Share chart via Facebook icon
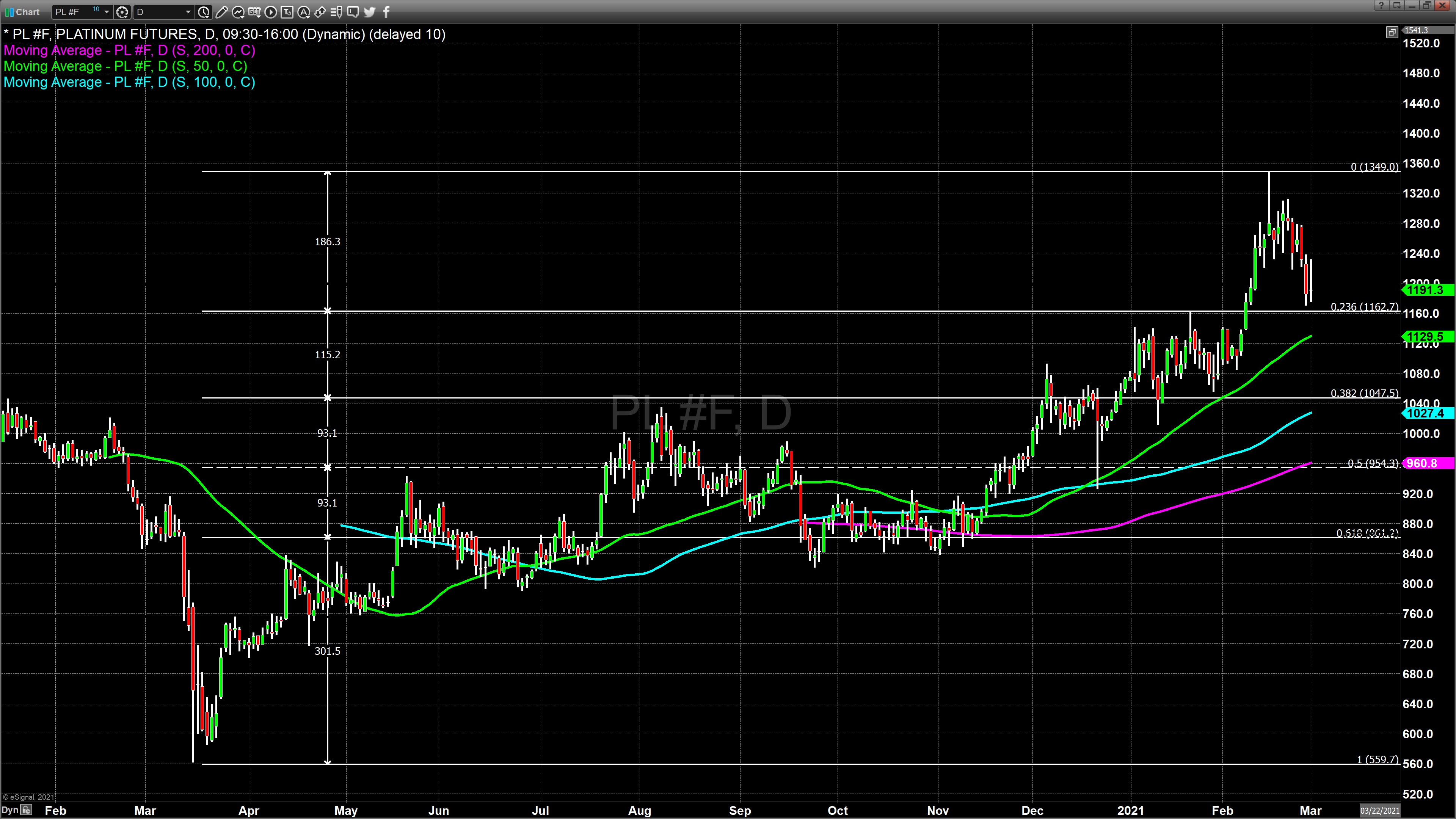The width and height of the screenshot is (1456, 819). (387, 12)
